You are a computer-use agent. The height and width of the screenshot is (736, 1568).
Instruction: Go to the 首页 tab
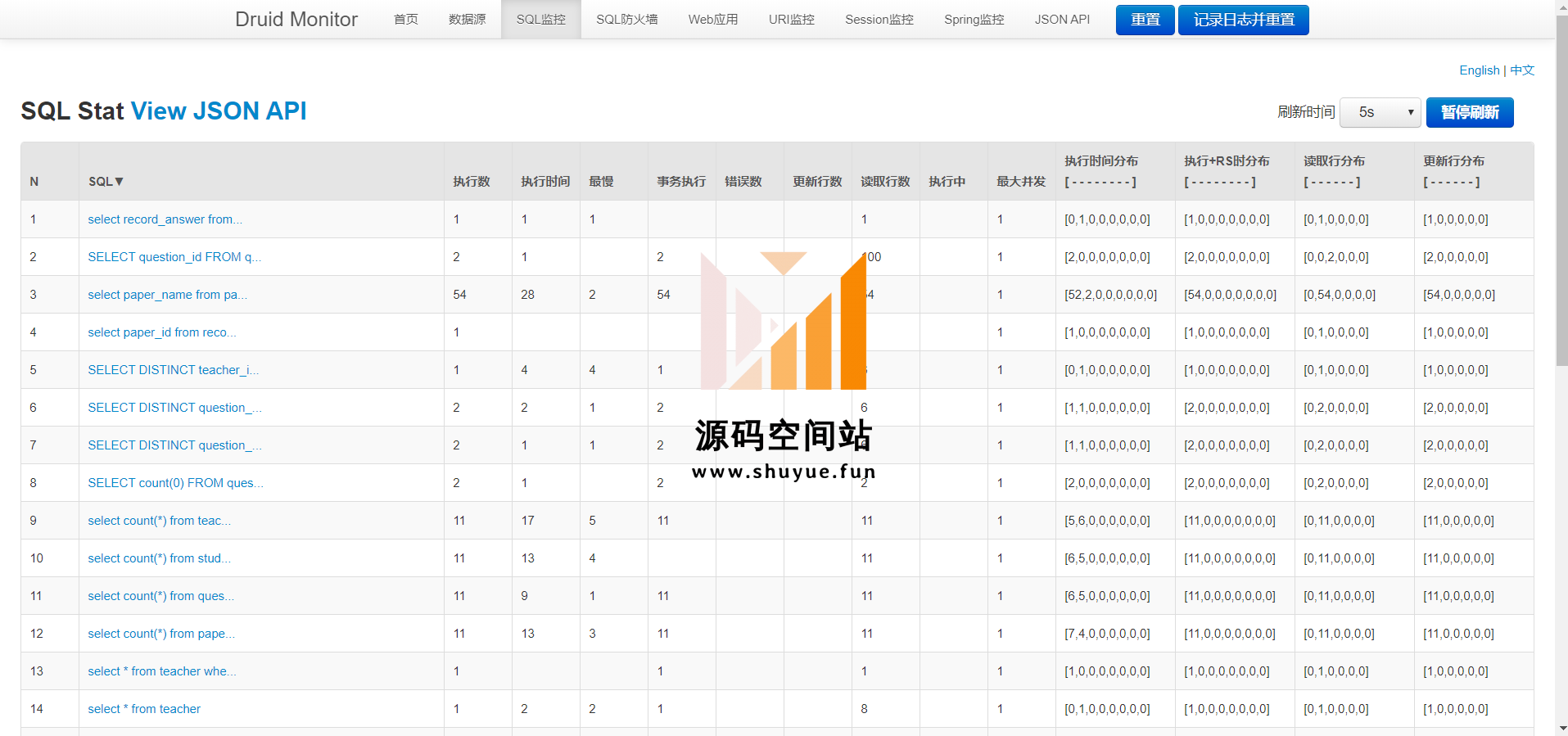(x=406, y=19)
